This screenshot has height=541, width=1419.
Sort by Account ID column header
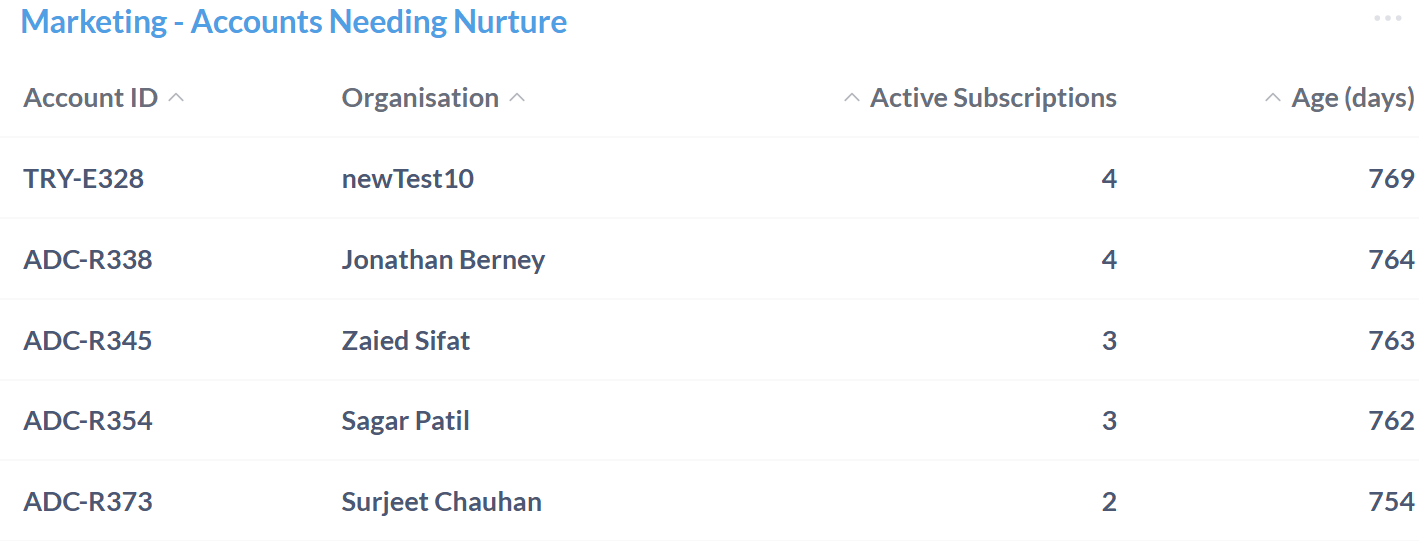[x=90, y=98]
